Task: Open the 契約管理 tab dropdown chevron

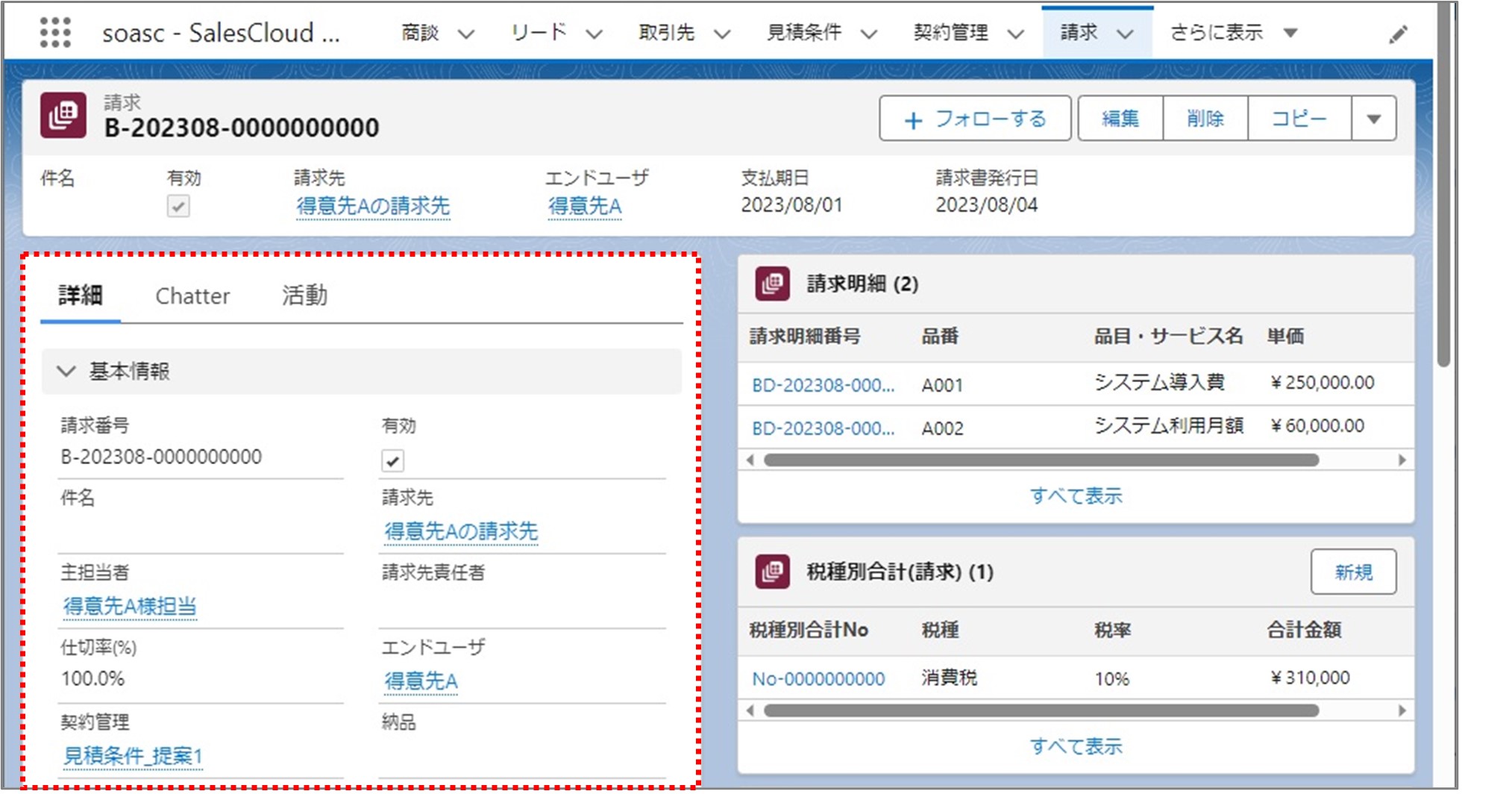Action: (1016, 34)
